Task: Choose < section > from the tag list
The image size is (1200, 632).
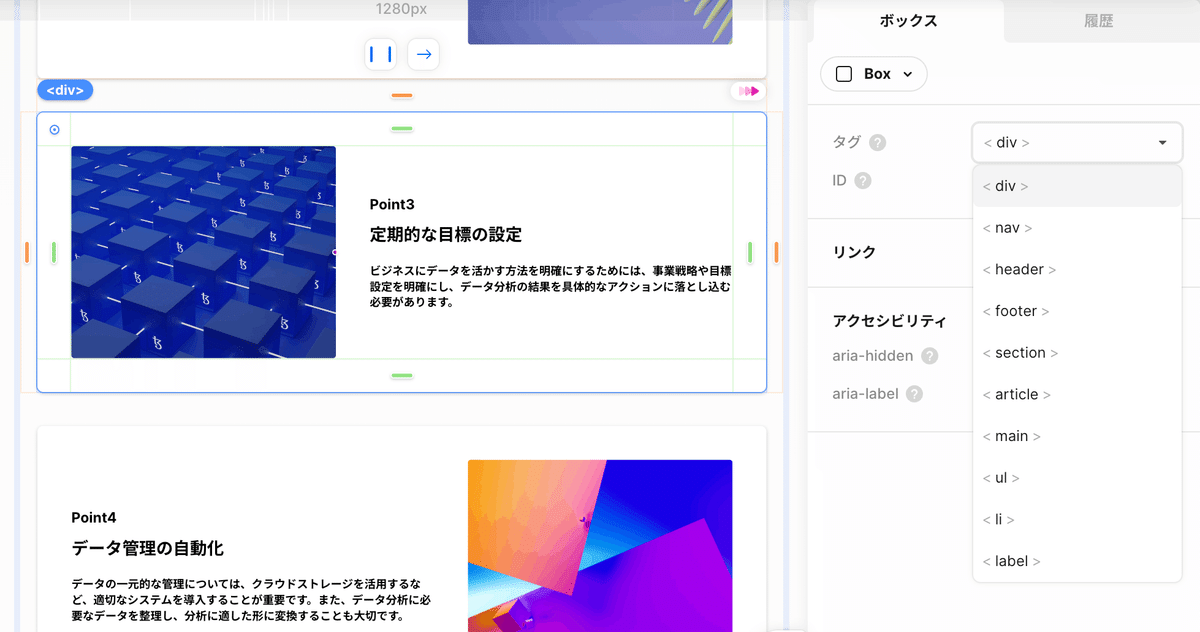Action: coord(1077,353)
